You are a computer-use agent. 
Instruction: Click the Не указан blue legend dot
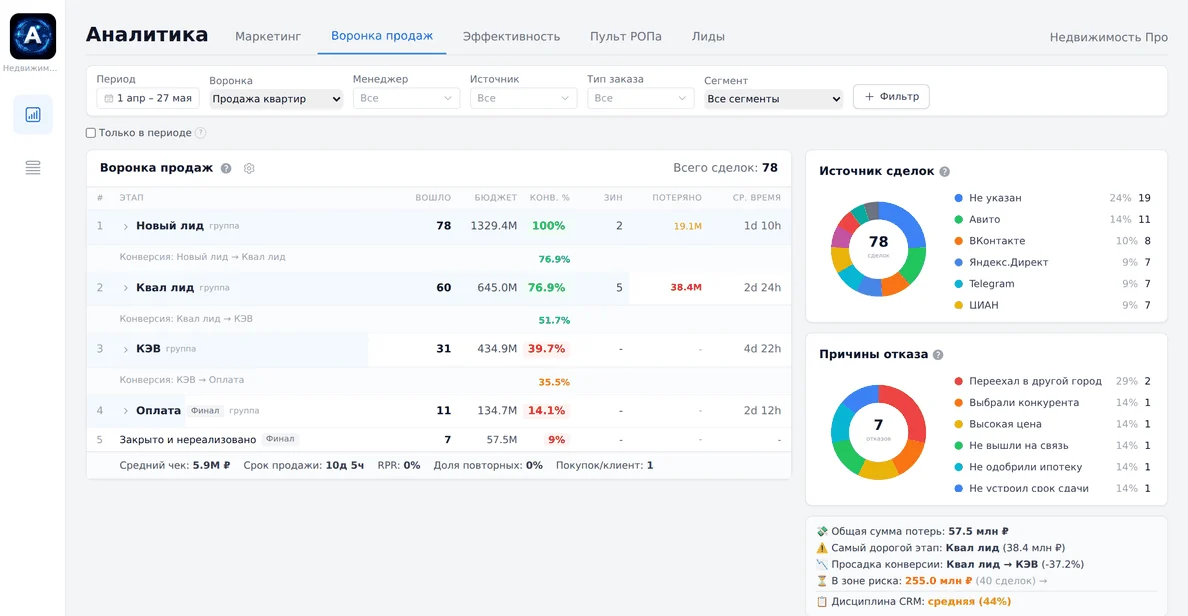[x=958, y=198]
